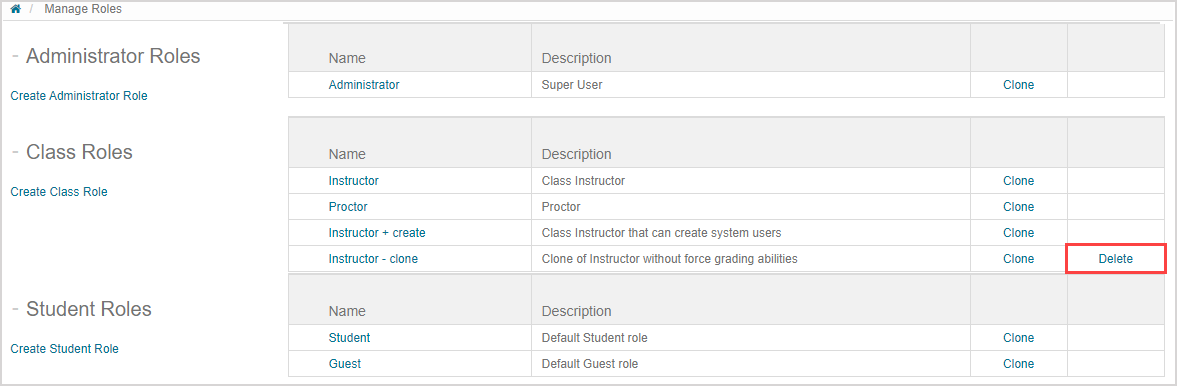Viewport: 1177px width, 386px height.
Task: Collapse the Administrator Roles section
Action: (15, 56)
